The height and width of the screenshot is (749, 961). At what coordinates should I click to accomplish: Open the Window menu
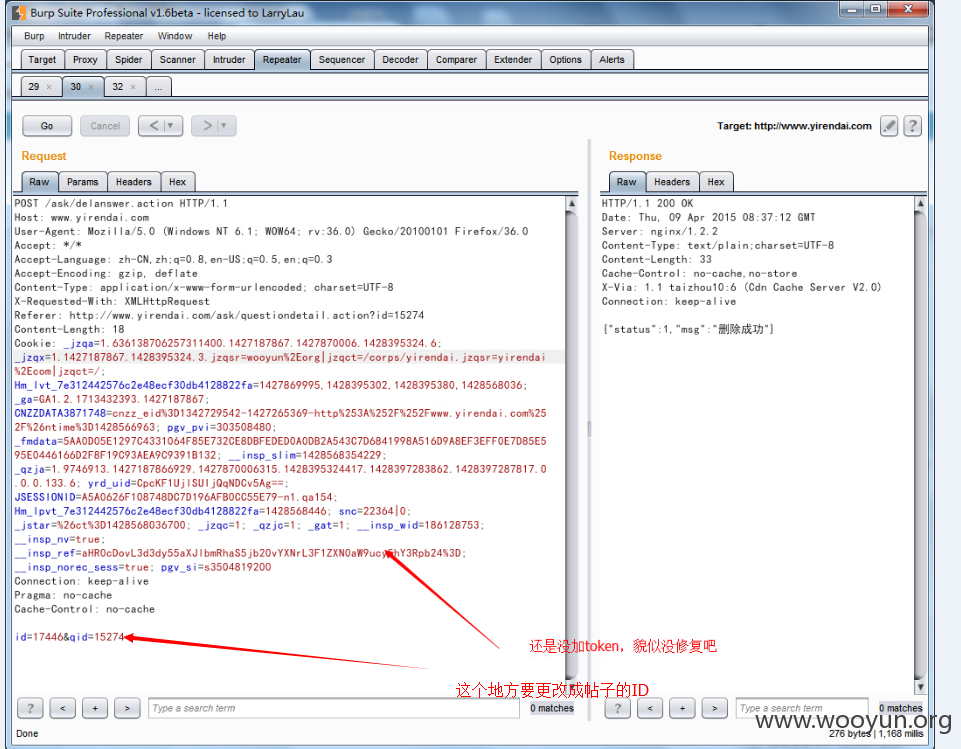coord(175,36)
